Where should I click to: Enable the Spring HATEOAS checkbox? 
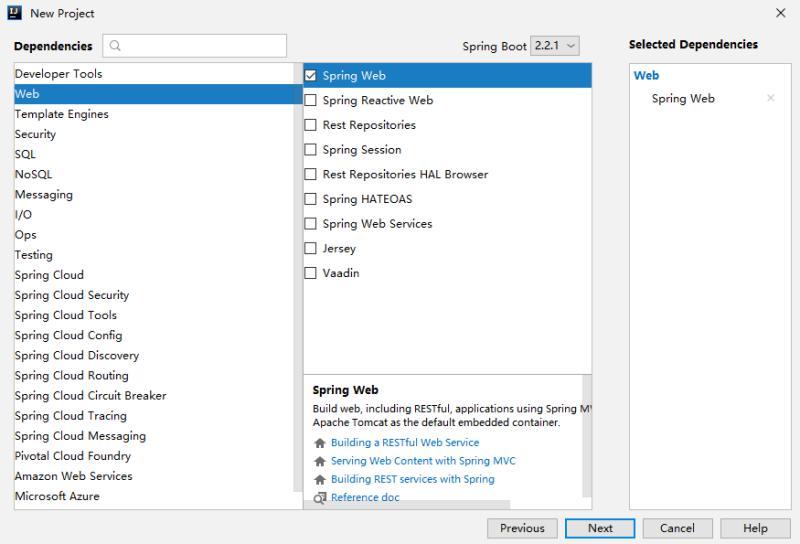(310, 199)
